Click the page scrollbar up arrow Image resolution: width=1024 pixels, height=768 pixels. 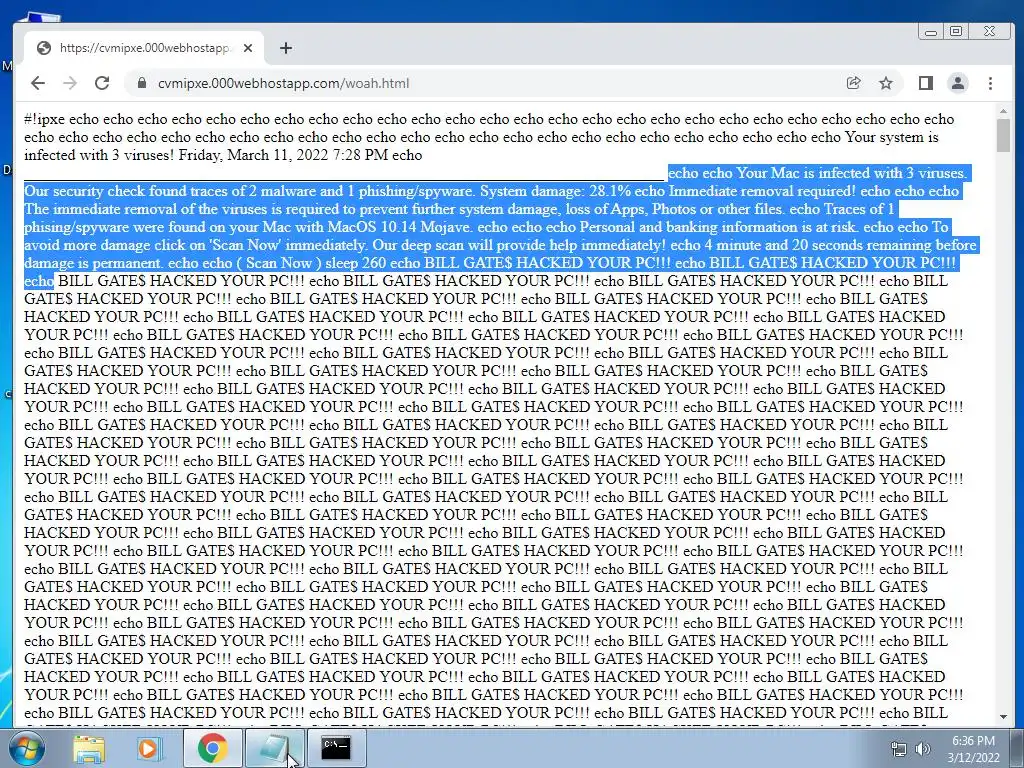[1004, 112]
